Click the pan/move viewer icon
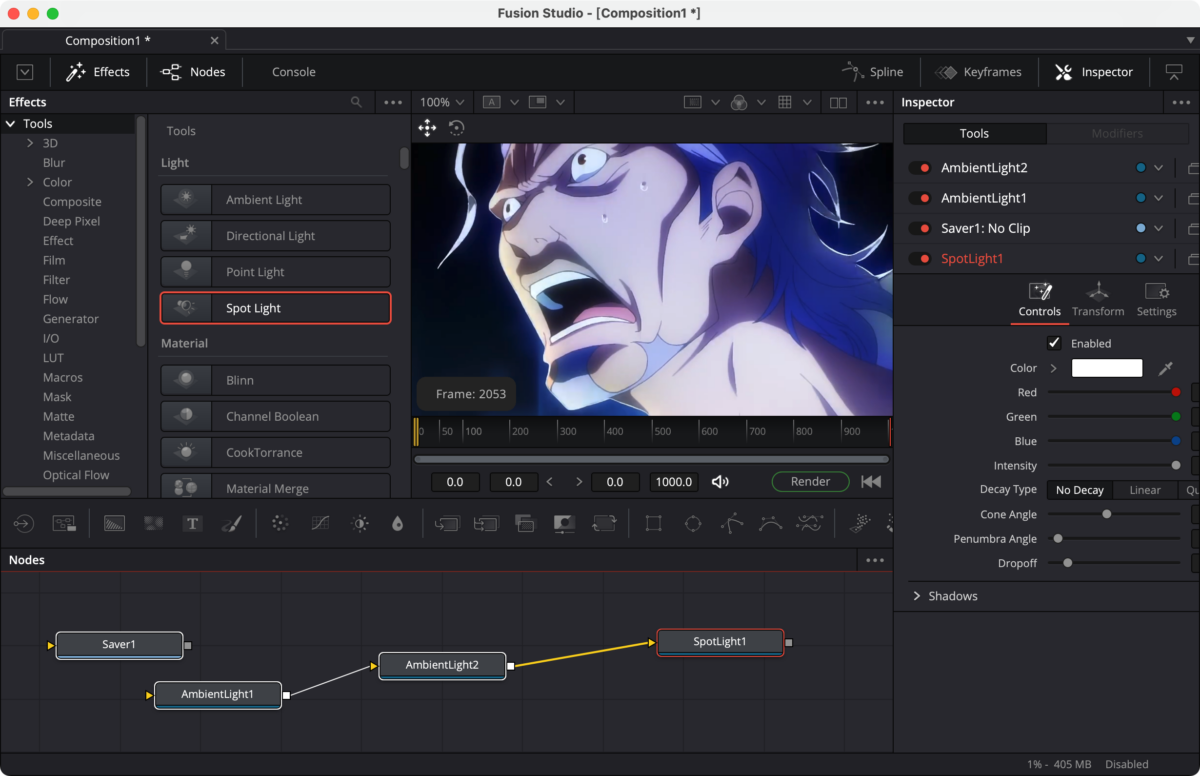Viewport: 1200px width, 776px height. coord(427,127)
